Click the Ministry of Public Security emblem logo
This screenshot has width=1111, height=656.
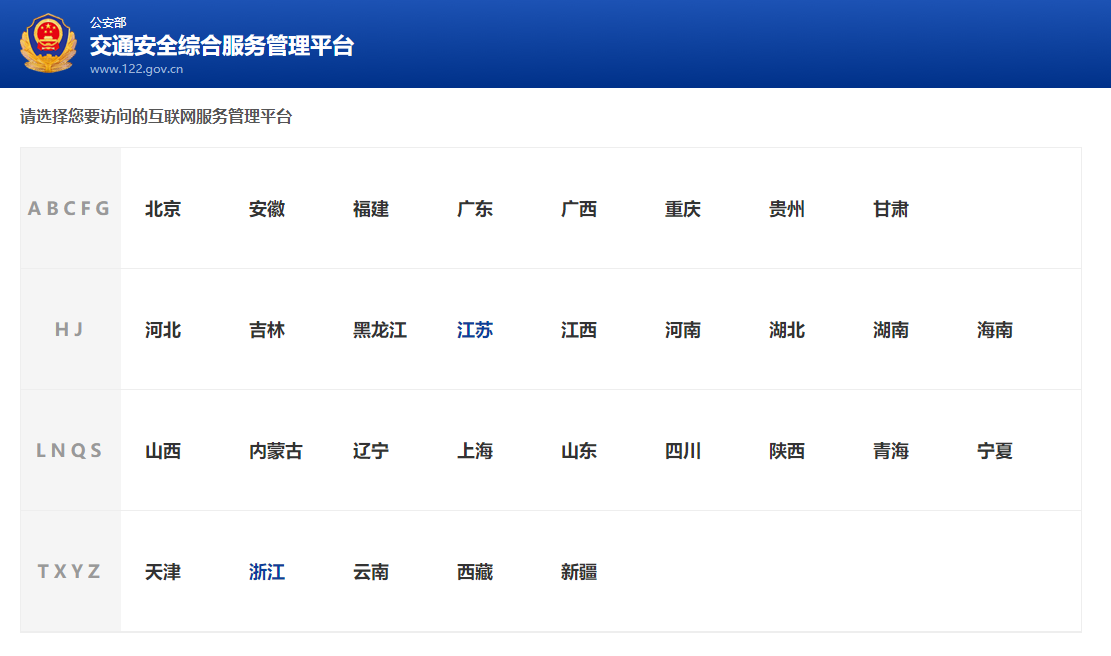tap(47, 43)
